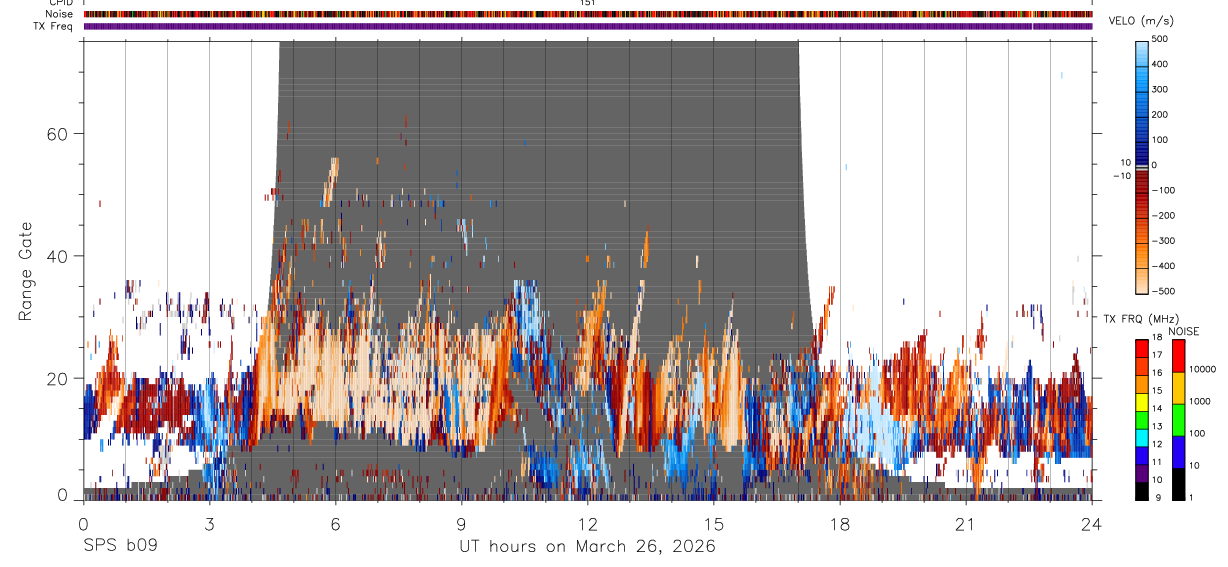The image size is (1228, 567).
Task: Click the 300 label on velocity scale
Action: 1162,89
